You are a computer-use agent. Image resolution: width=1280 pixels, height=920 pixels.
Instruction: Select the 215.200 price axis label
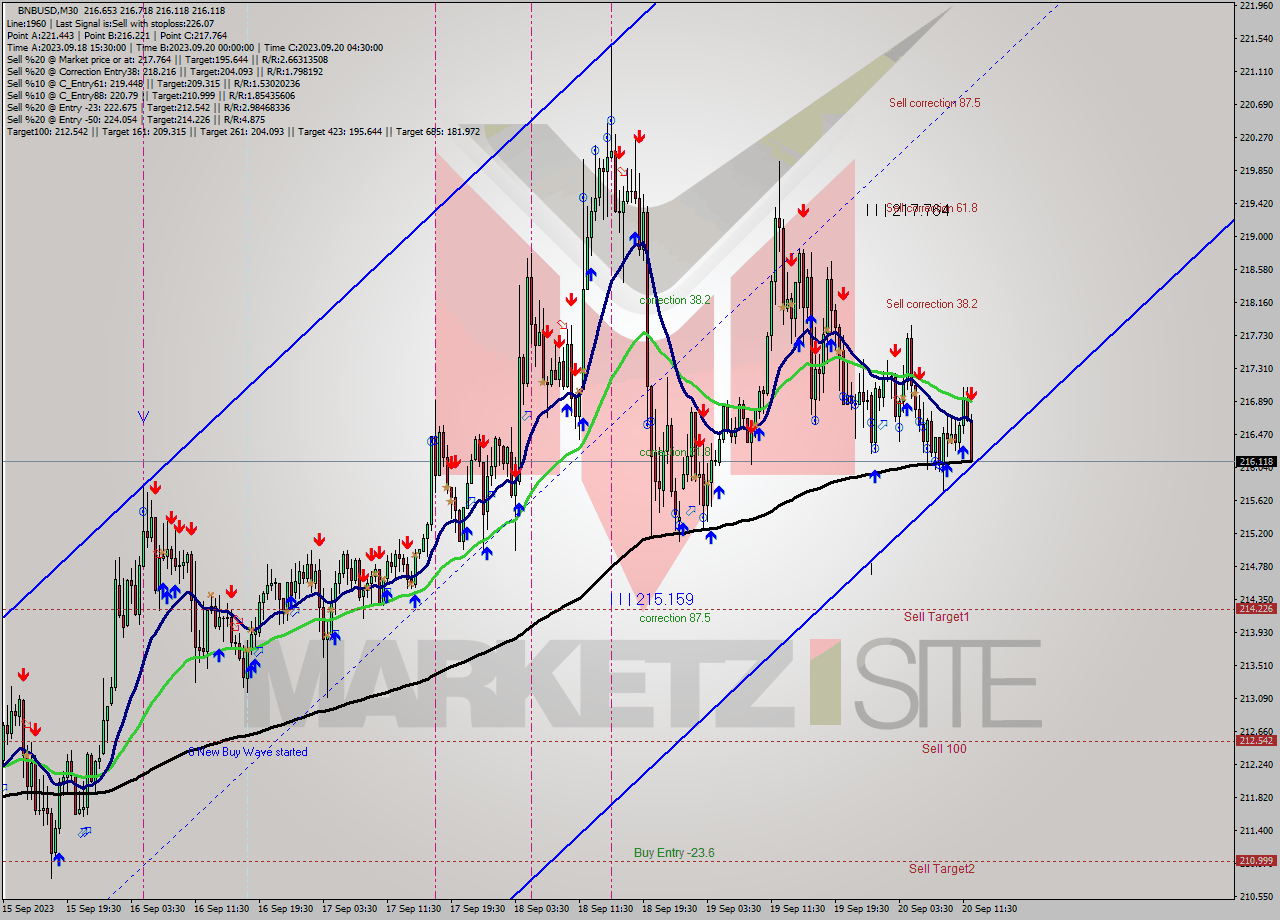click(x=1256, y=533)
